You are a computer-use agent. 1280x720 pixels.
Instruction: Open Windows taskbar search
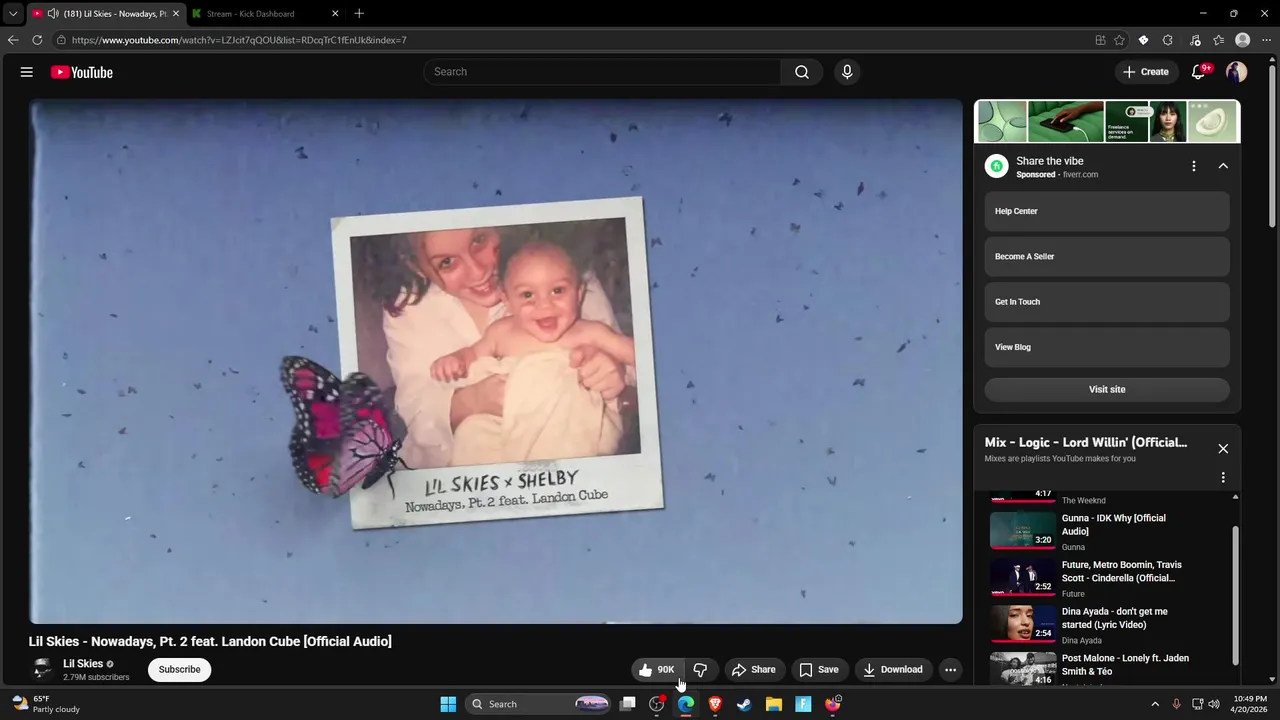(538, 704)
